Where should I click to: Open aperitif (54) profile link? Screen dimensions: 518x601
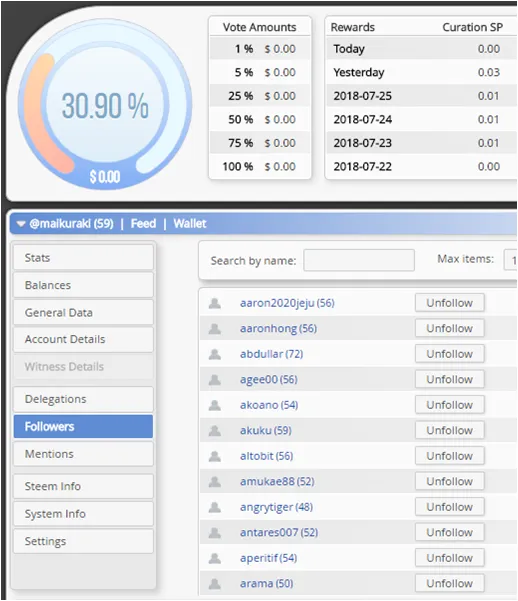(x=268, y=558)
